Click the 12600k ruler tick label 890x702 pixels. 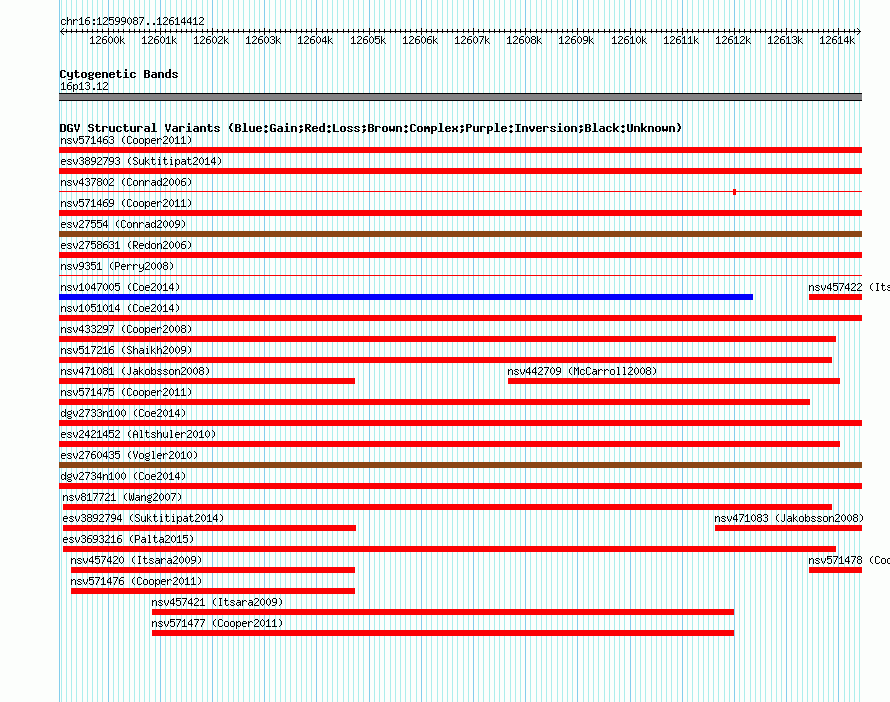click(x=107, y=40)
